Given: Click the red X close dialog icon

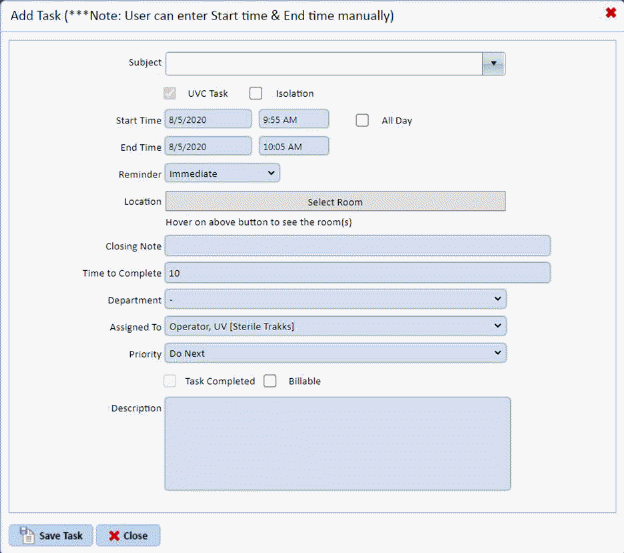Looking at the screenshot, I should tap(611, 13).
